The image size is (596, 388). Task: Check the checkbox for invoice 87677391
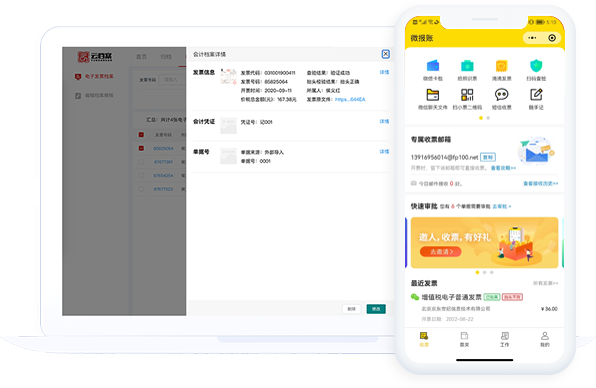point(141,162)
